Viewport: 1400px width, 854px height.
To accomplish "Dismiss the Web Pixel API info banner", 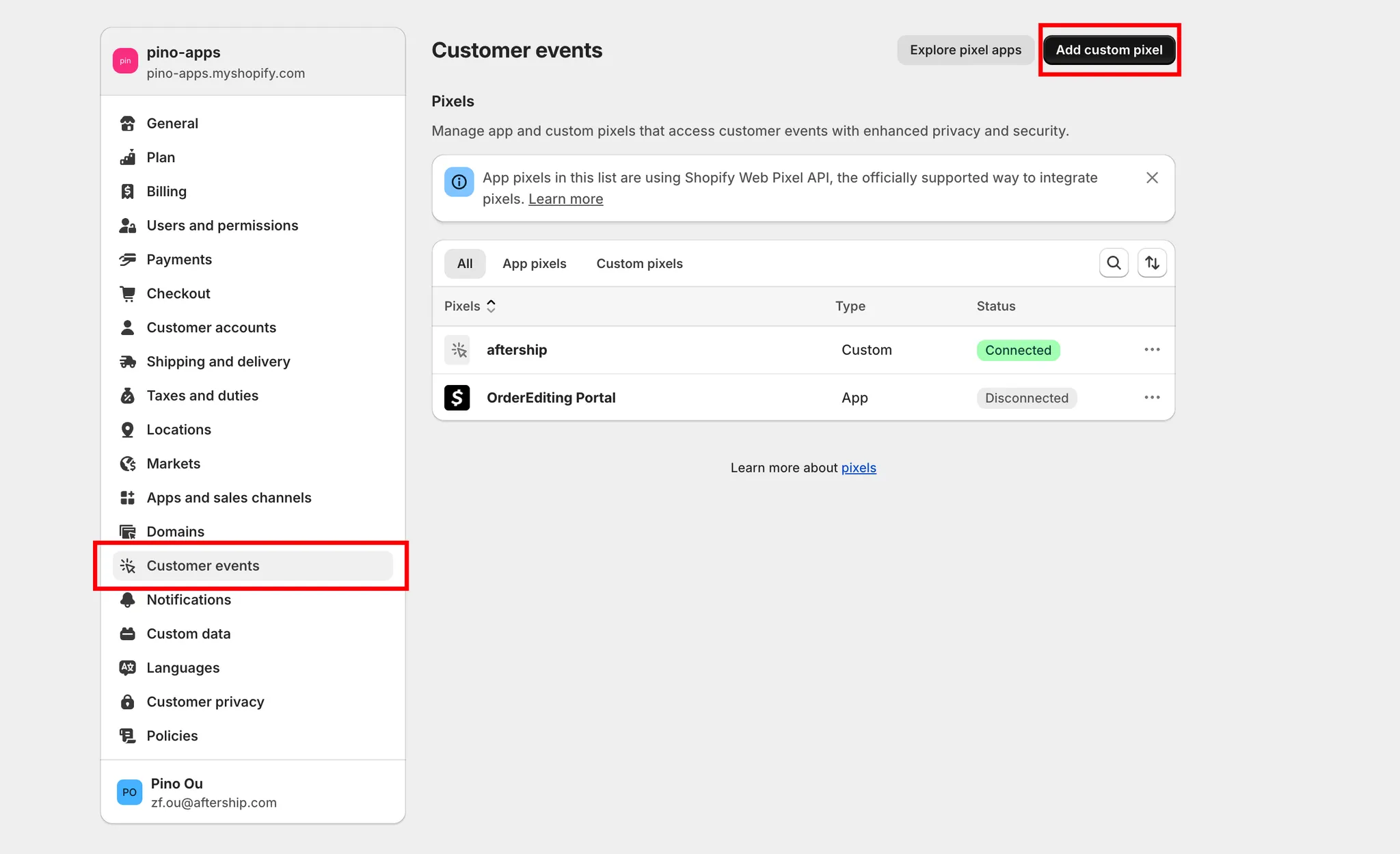I will tap(1152, 178).
